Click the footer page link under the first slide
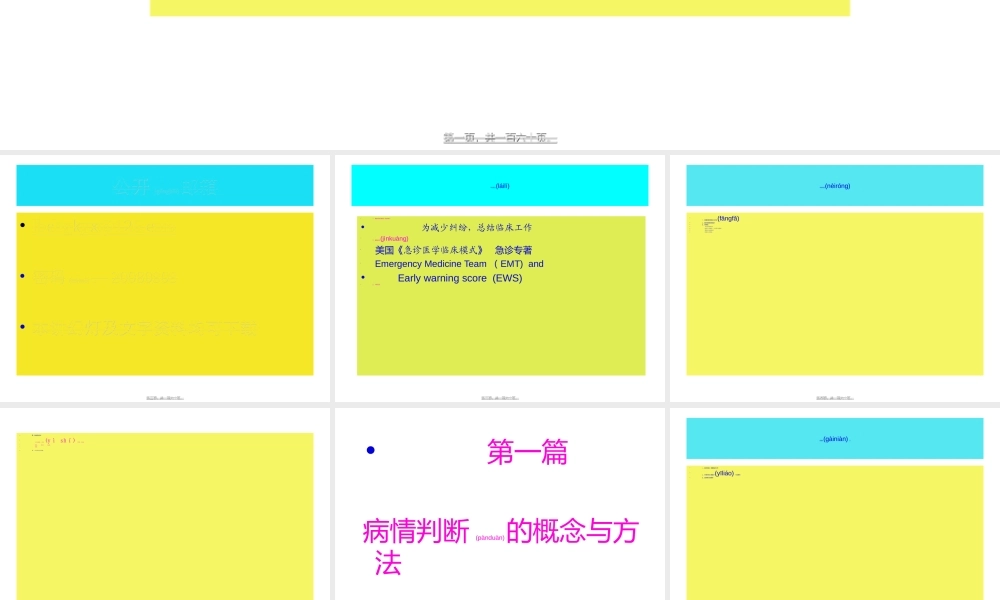Viewport: 1000px width, 600px height. 164,396
